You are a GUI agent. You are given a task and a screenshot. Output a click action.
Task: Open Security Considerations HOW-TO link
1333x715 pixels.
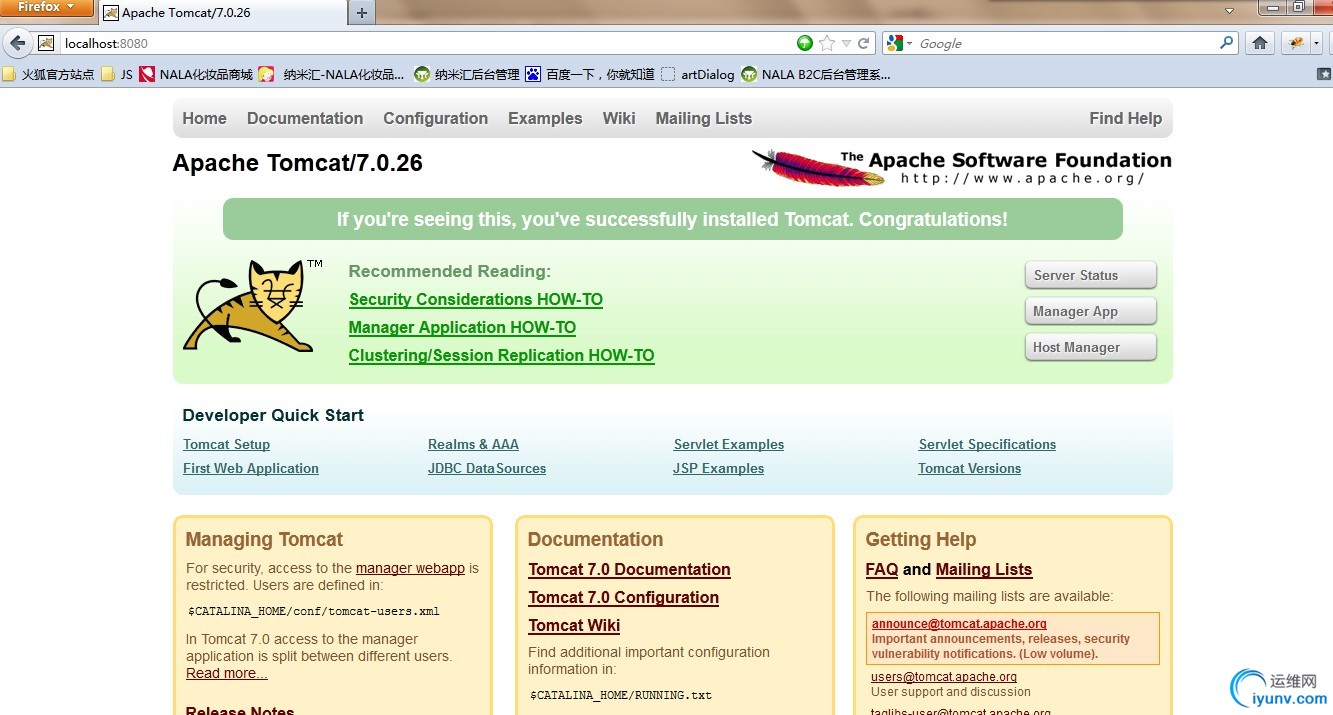tap(476, 299)
